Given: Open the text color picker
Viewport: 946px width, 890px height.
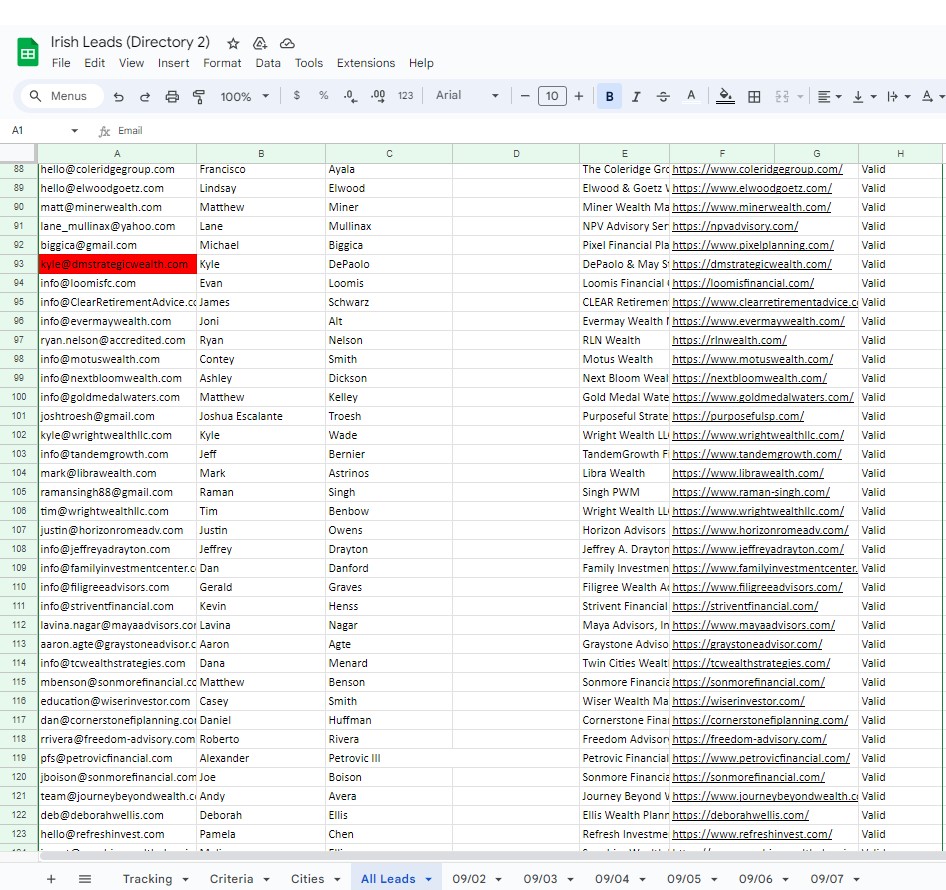Looking at the screenshot, I should (x=691, y=96).
